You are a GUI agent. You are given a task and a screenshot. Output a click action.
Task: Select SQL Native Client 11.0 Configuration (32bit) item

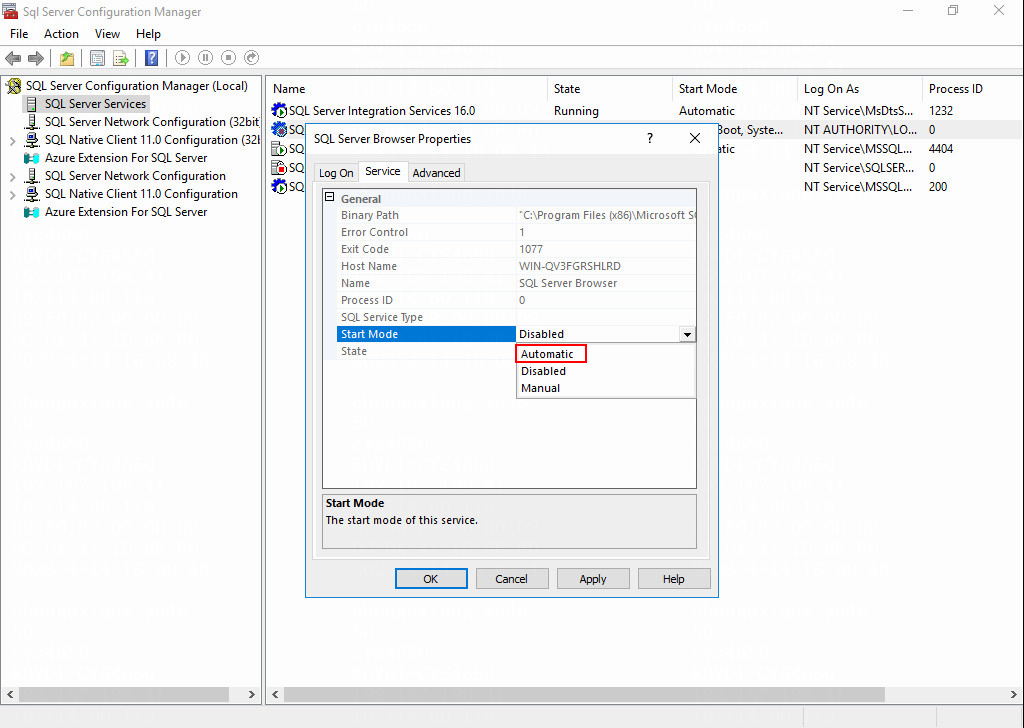152,140
